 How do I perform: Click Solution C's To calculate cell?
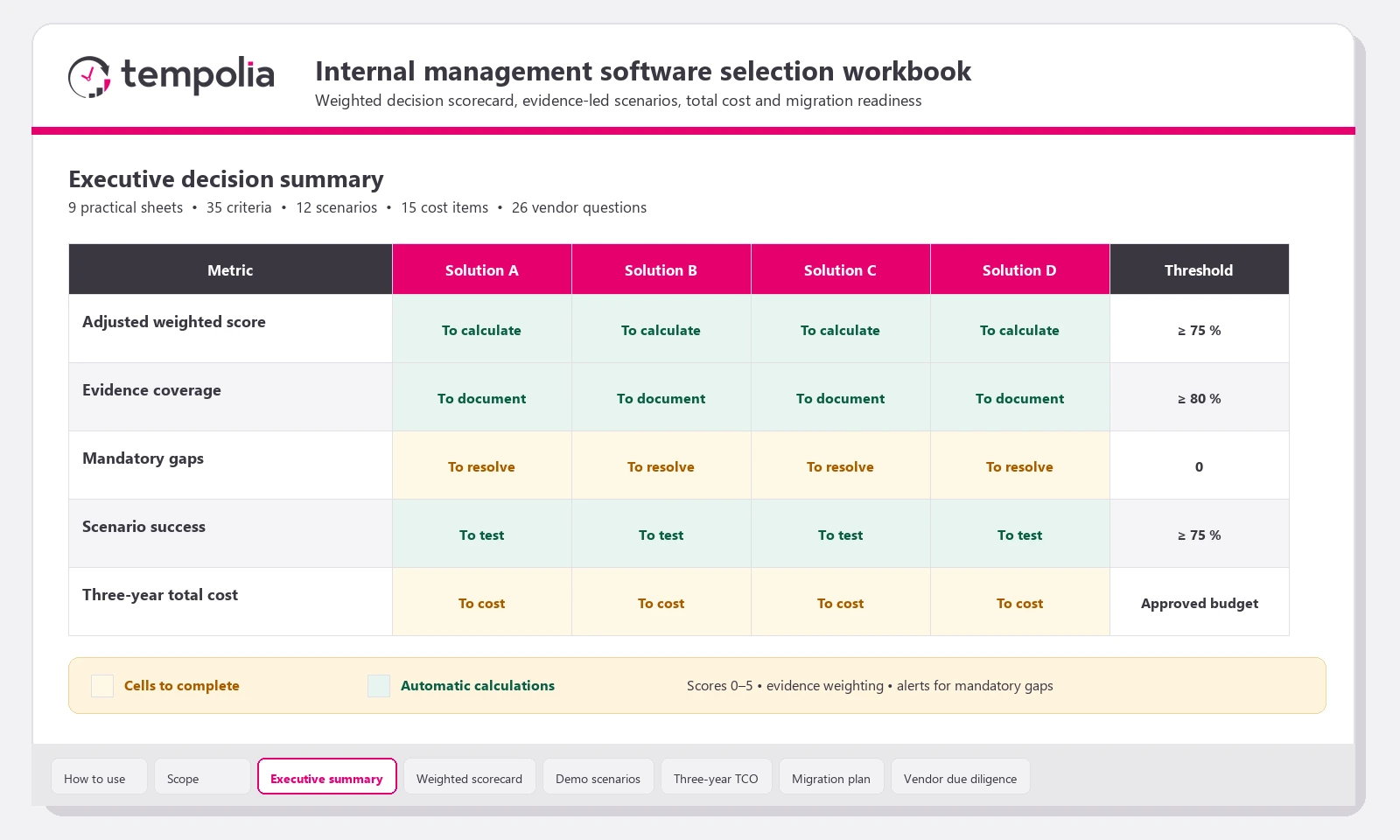click(x=841, y=329)
